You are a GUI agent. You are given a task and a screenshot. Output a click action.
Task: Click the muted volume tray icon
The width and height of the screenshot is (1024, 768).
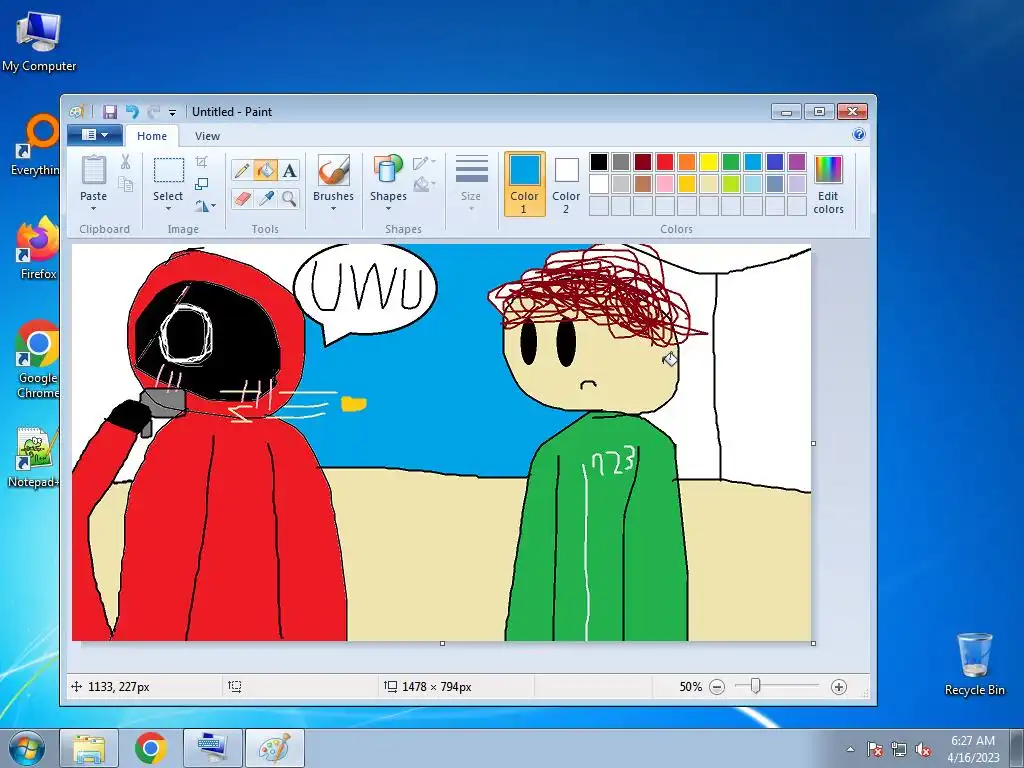[923, 750]
